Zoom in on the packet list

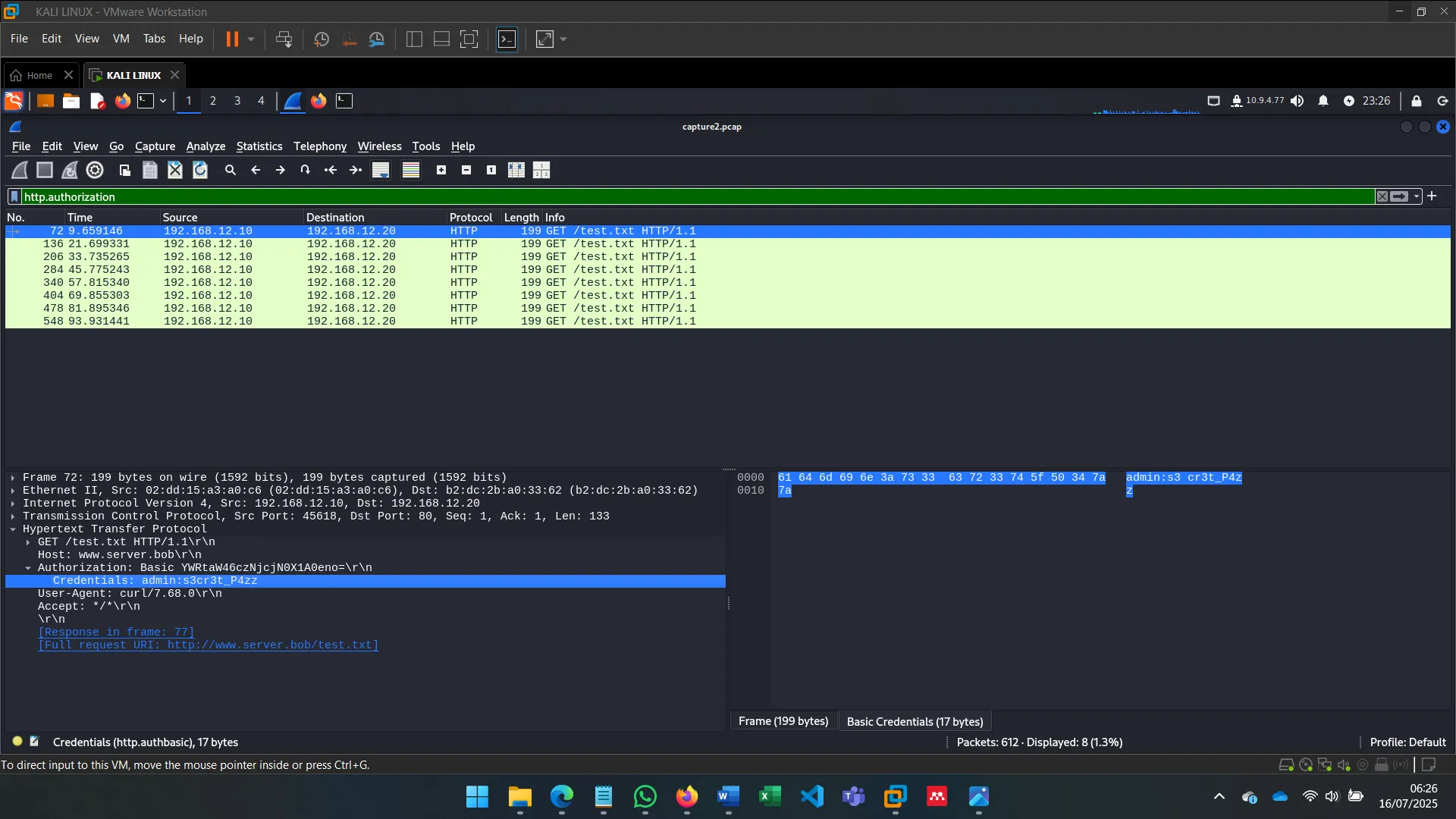[441, 170]
